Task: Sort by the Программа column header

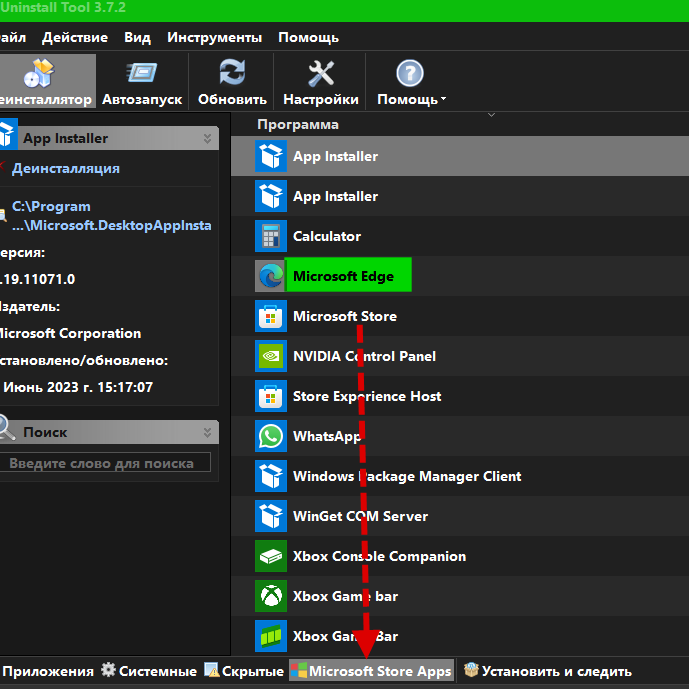Action: click(x=298, y=124)
